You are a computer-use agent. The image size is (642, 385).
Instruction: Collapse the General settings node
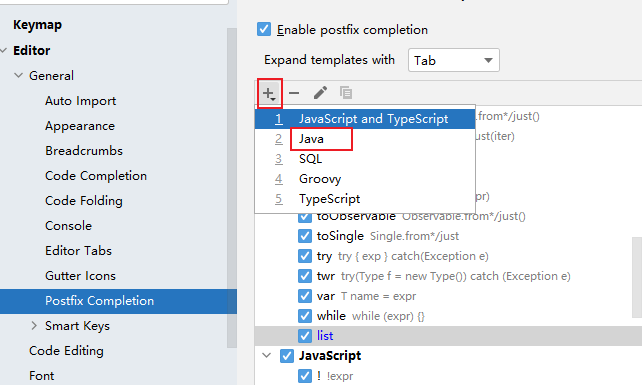pos(18,75)
